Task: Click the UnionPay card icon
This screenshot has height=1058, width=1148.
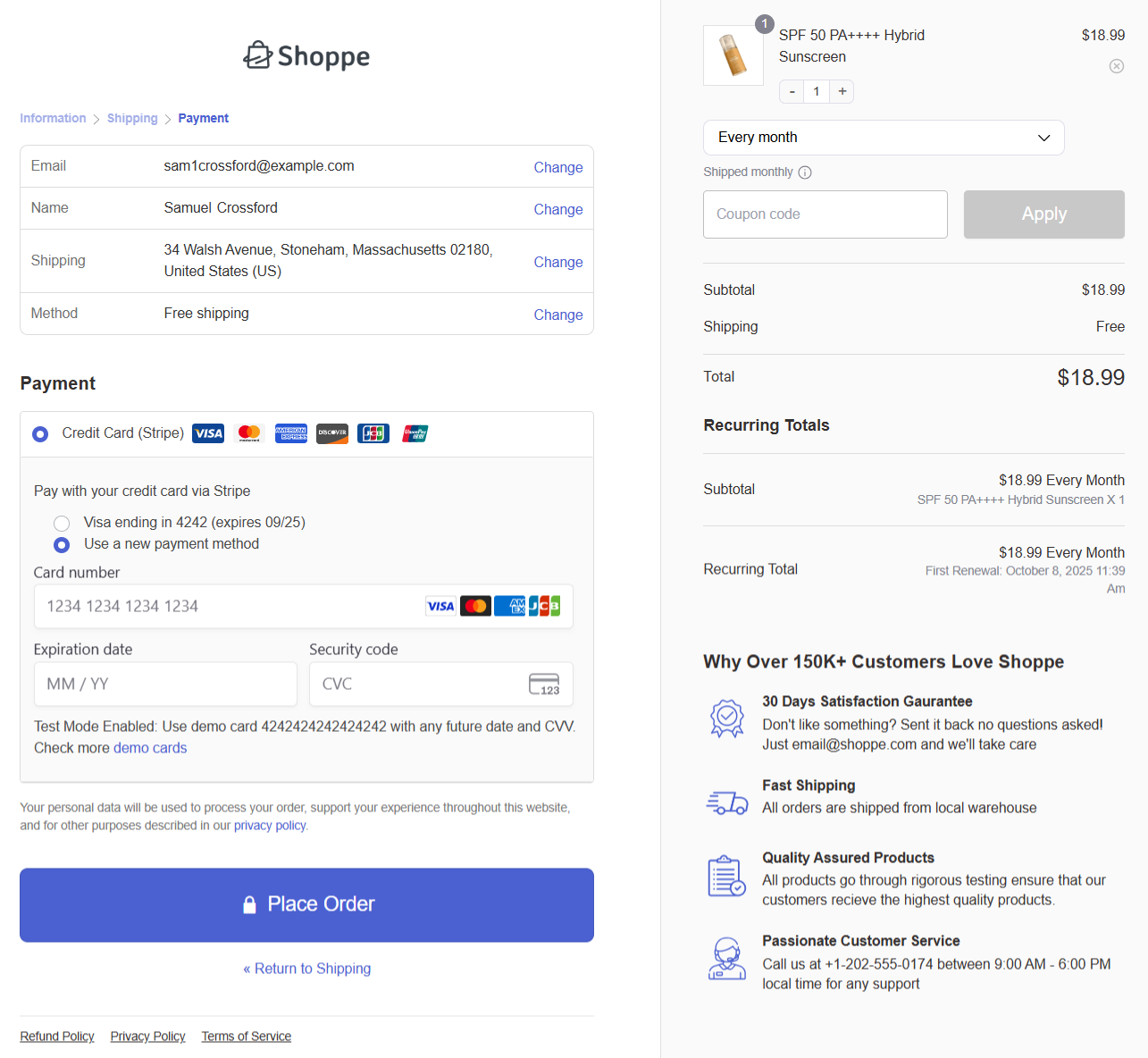Action: click(415, 433)
